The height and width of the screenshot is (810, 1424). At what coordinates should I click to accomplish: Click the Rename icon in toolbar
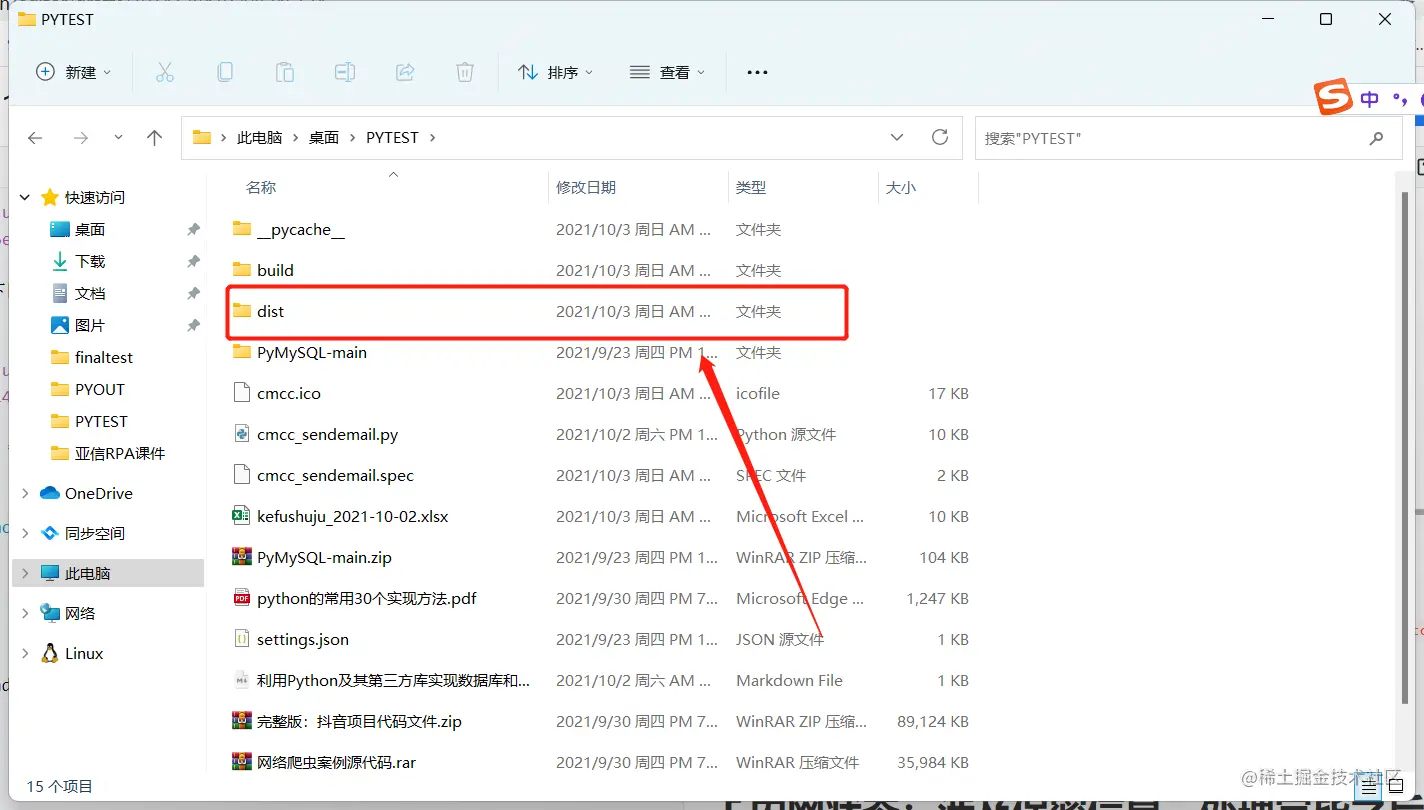coord(345,72)
